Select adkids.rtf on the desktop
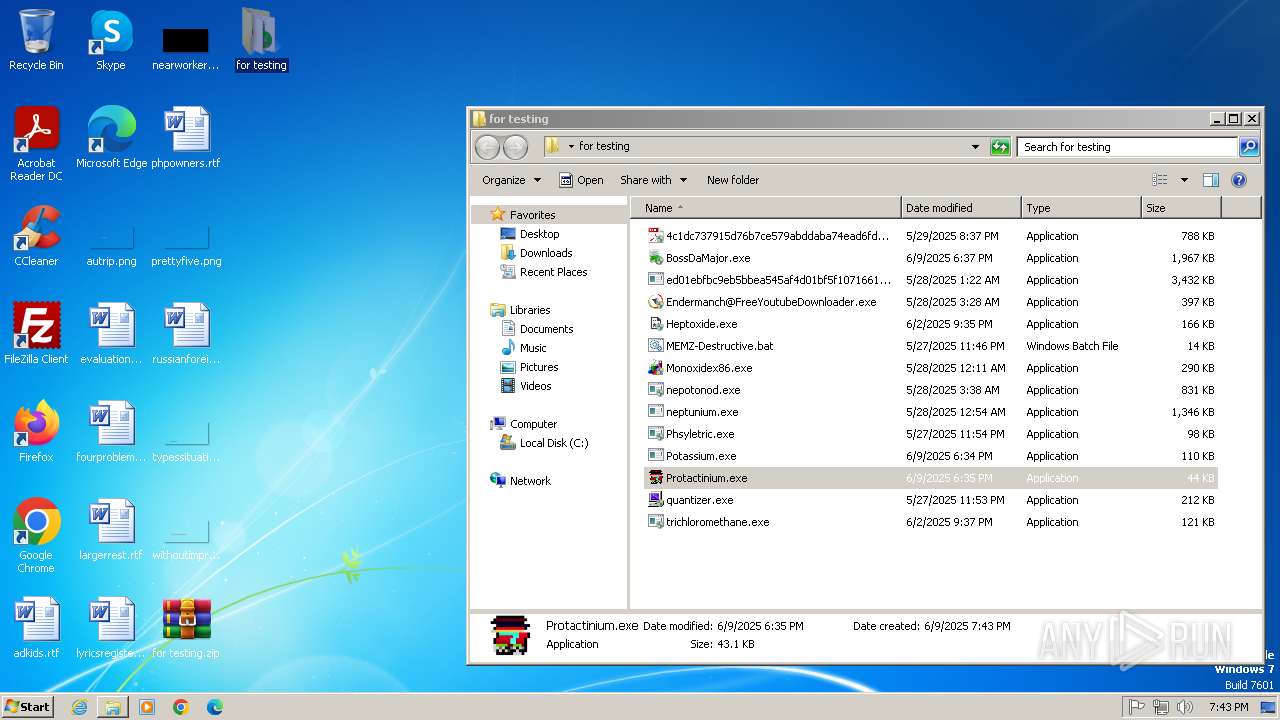The height and width of the screenshot is (720, 1280). [36, 629]
